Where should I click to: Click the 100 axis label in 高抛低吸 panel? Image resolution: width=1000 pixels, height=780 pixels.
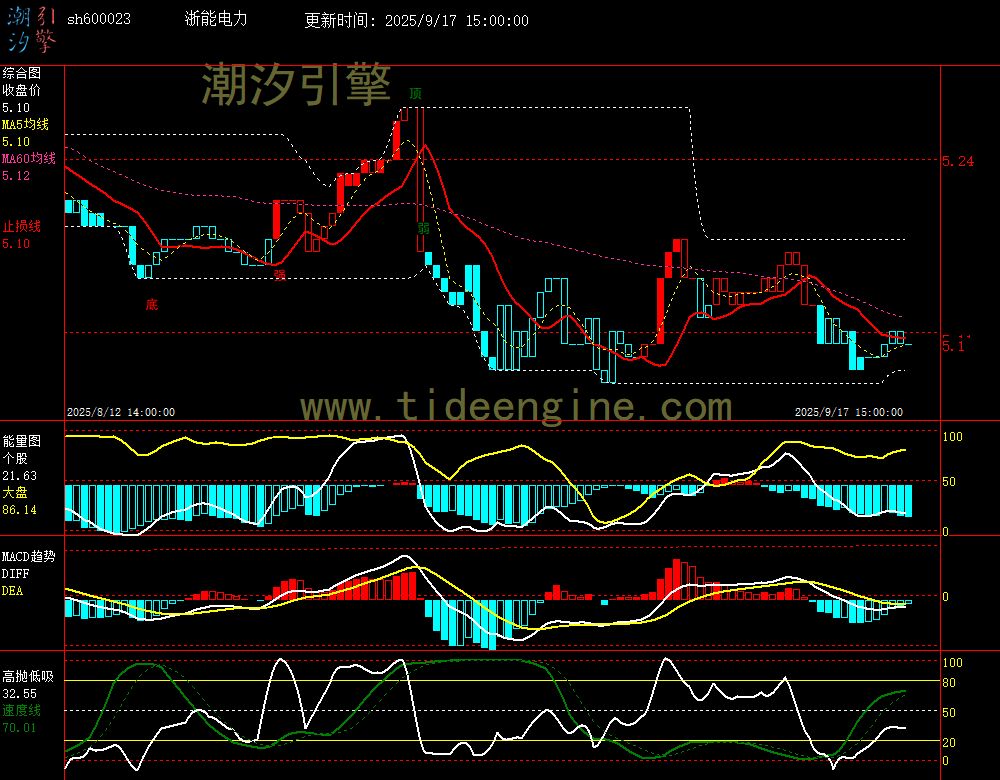click(x=952, y=663)
